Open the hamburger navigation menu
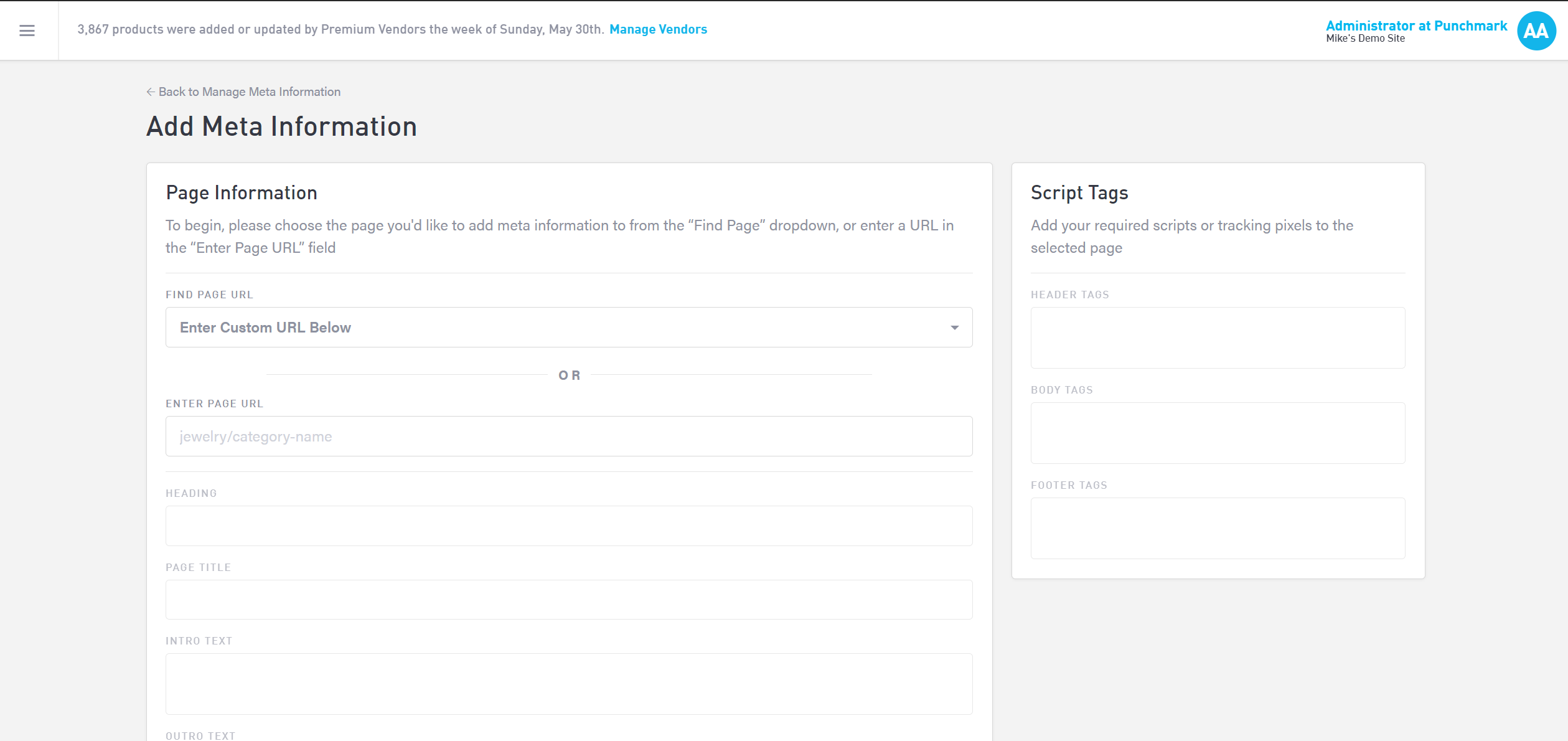1568x741 pixels. [27, 31]
